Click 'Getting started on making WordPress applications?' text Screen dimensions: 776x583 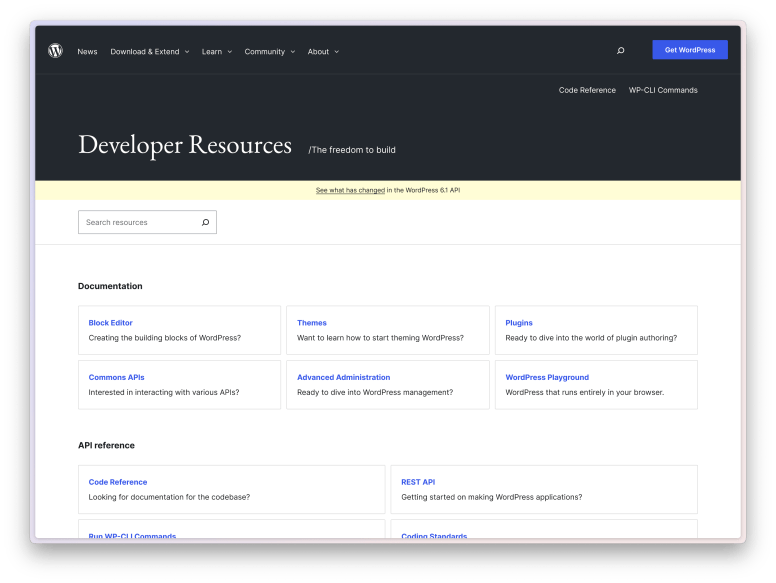pyautogui.click(x=491, y=497)
